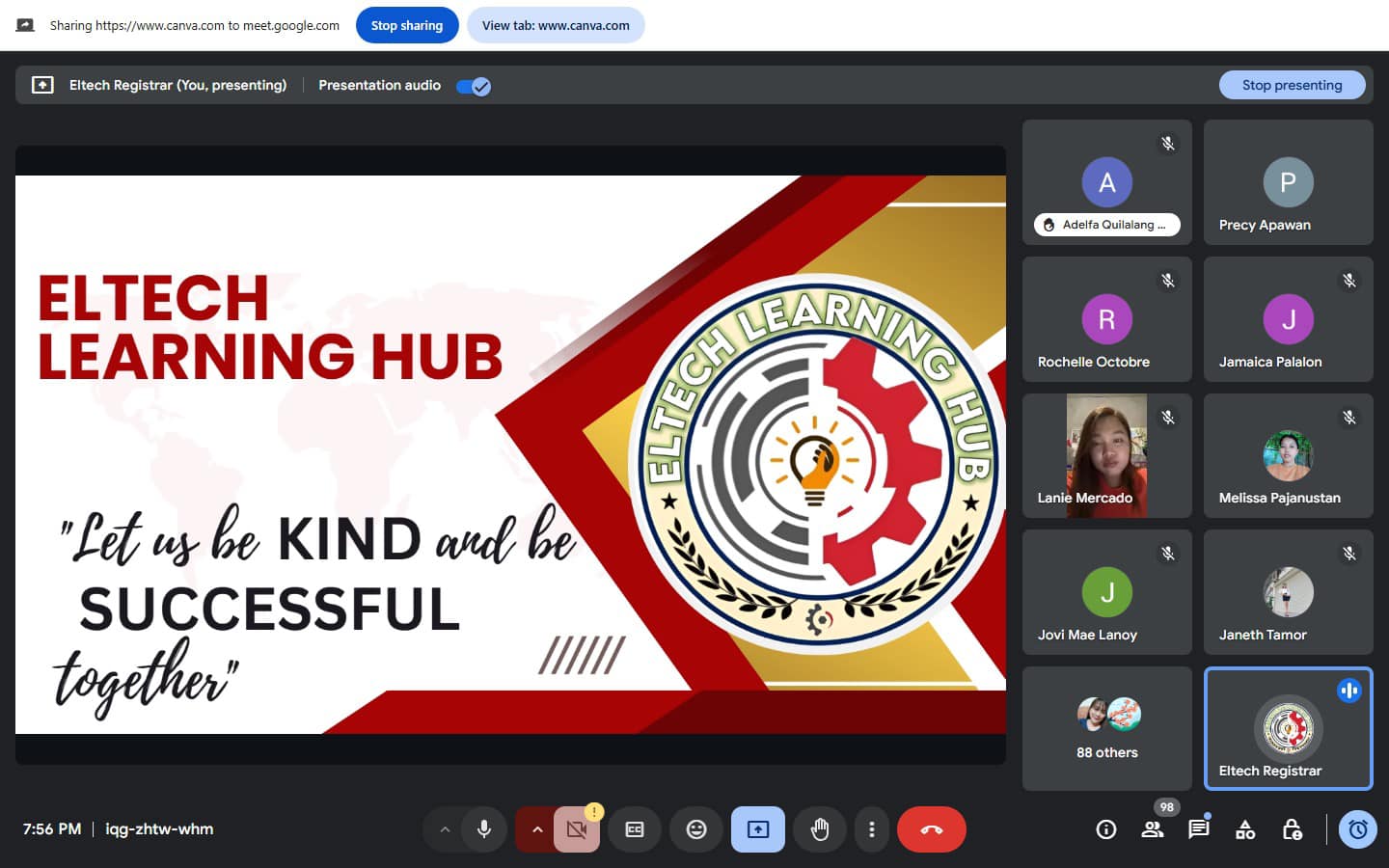This screenshot has width=1389, height=868.
Task: Click the green "J" avatar of Jovi Mae Lanoy
Action: 1107,592
